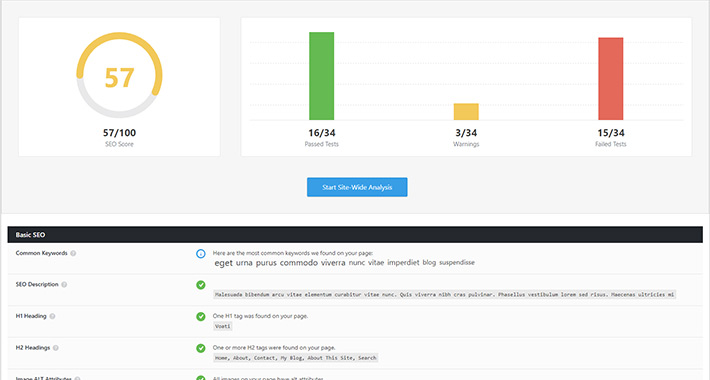Image resolution: width=710 pixels, height=380 pixels.
Task: Open help icon next to H2 Headings
Action: pyautogui.click(x=56, y=348)
